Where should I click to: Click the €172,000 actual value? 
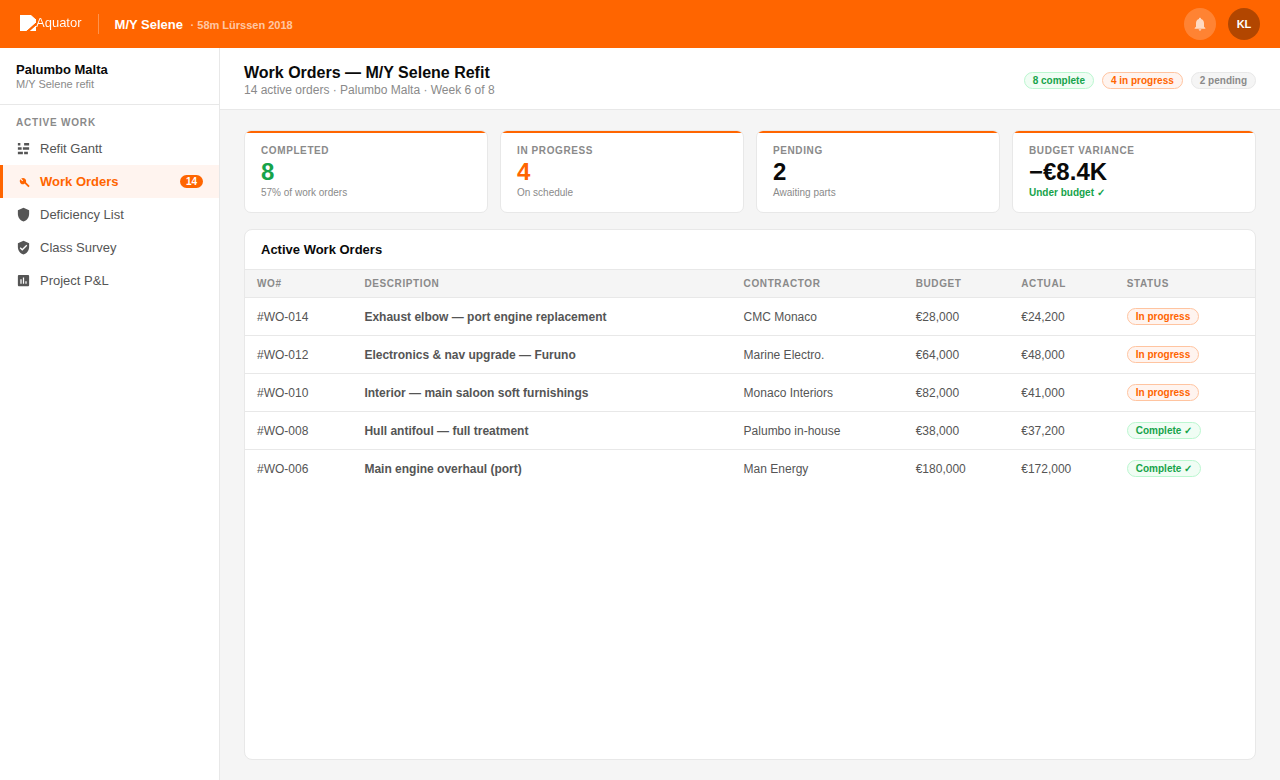coord(1046,469)
